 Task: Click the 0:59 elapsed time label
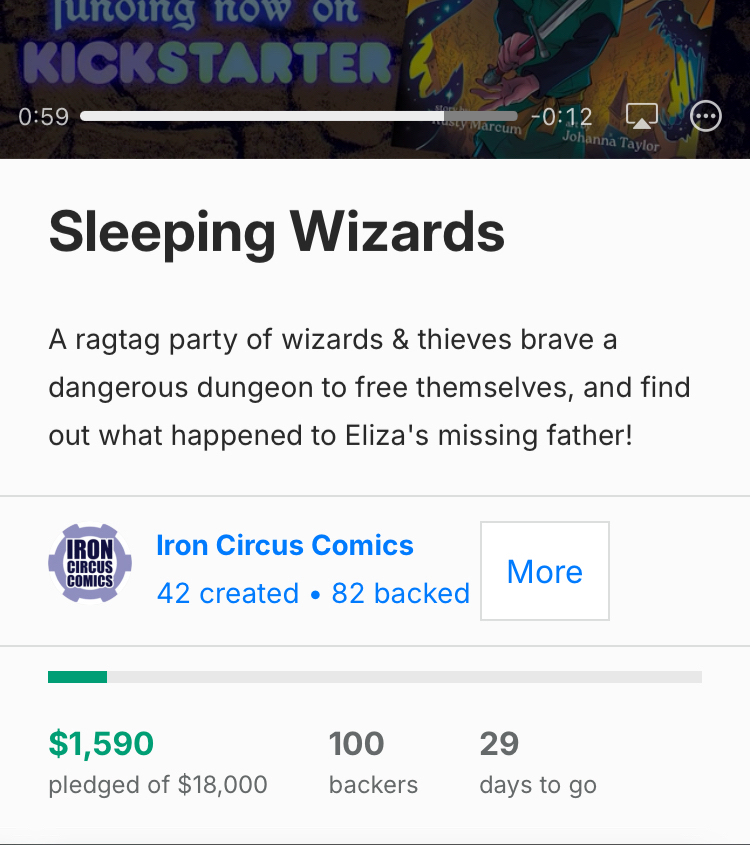click(43, 117)
